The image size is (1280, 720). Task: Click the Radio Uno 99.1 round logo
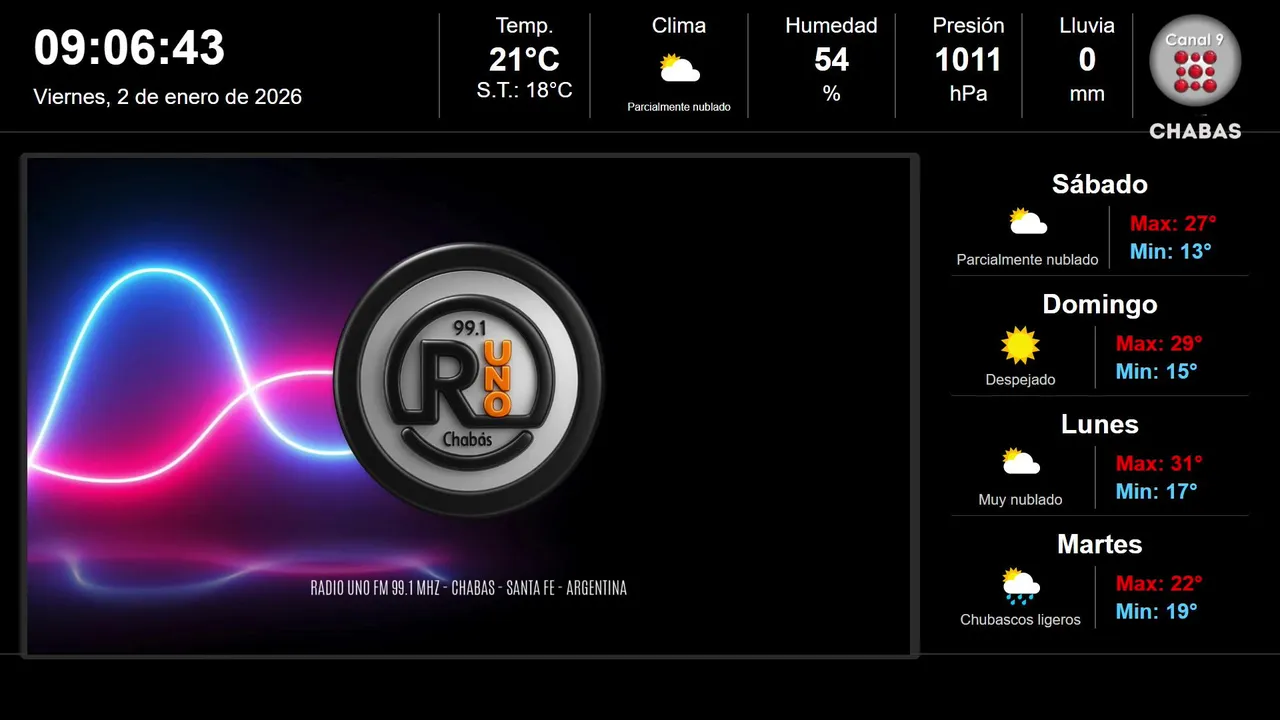click(x=469, y=379)
